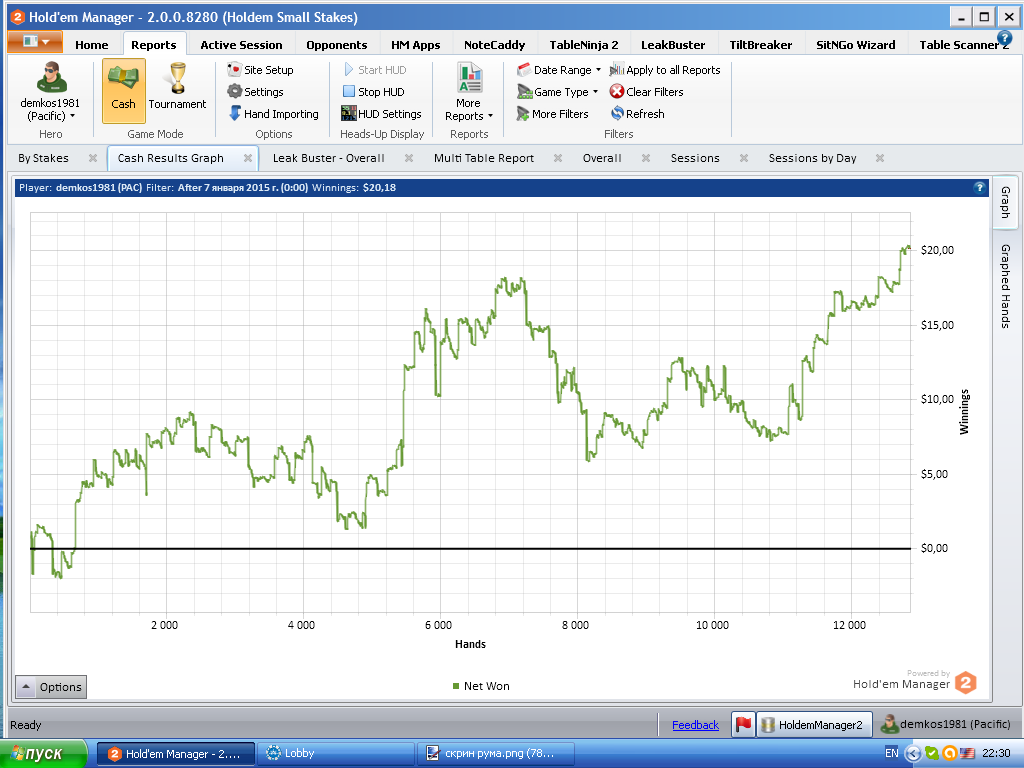
Task: Select the Cash Results Graph tab
Action: click(170, 158)
